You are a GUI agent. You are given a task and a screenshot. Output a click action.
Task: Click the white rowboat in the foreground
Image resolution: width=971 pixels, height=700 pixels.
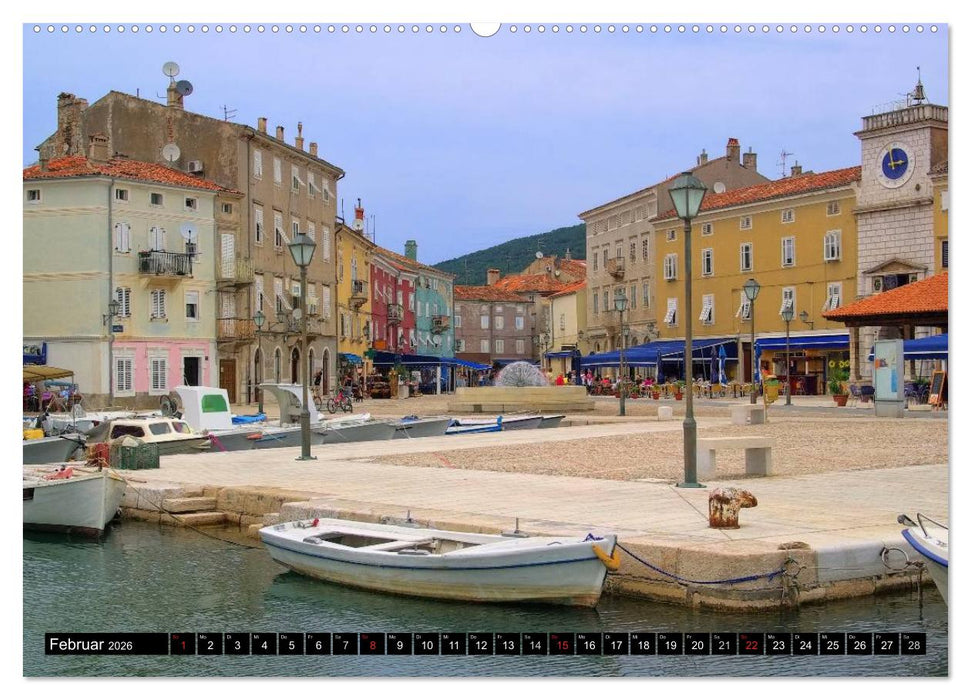click(430, 553)
